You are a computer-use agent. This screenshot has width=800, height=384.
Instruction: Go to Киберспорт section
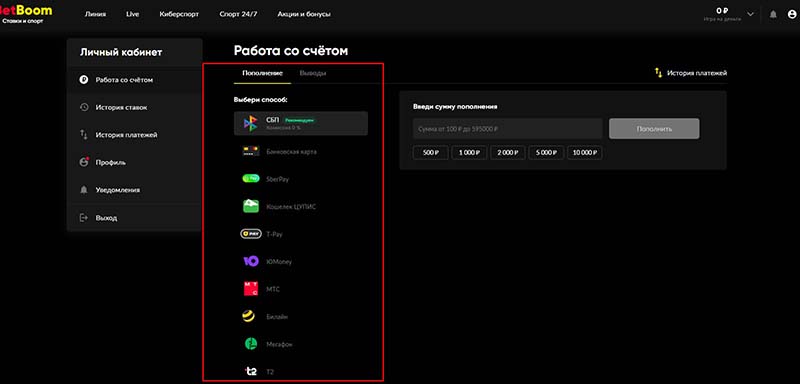point(179,14)
